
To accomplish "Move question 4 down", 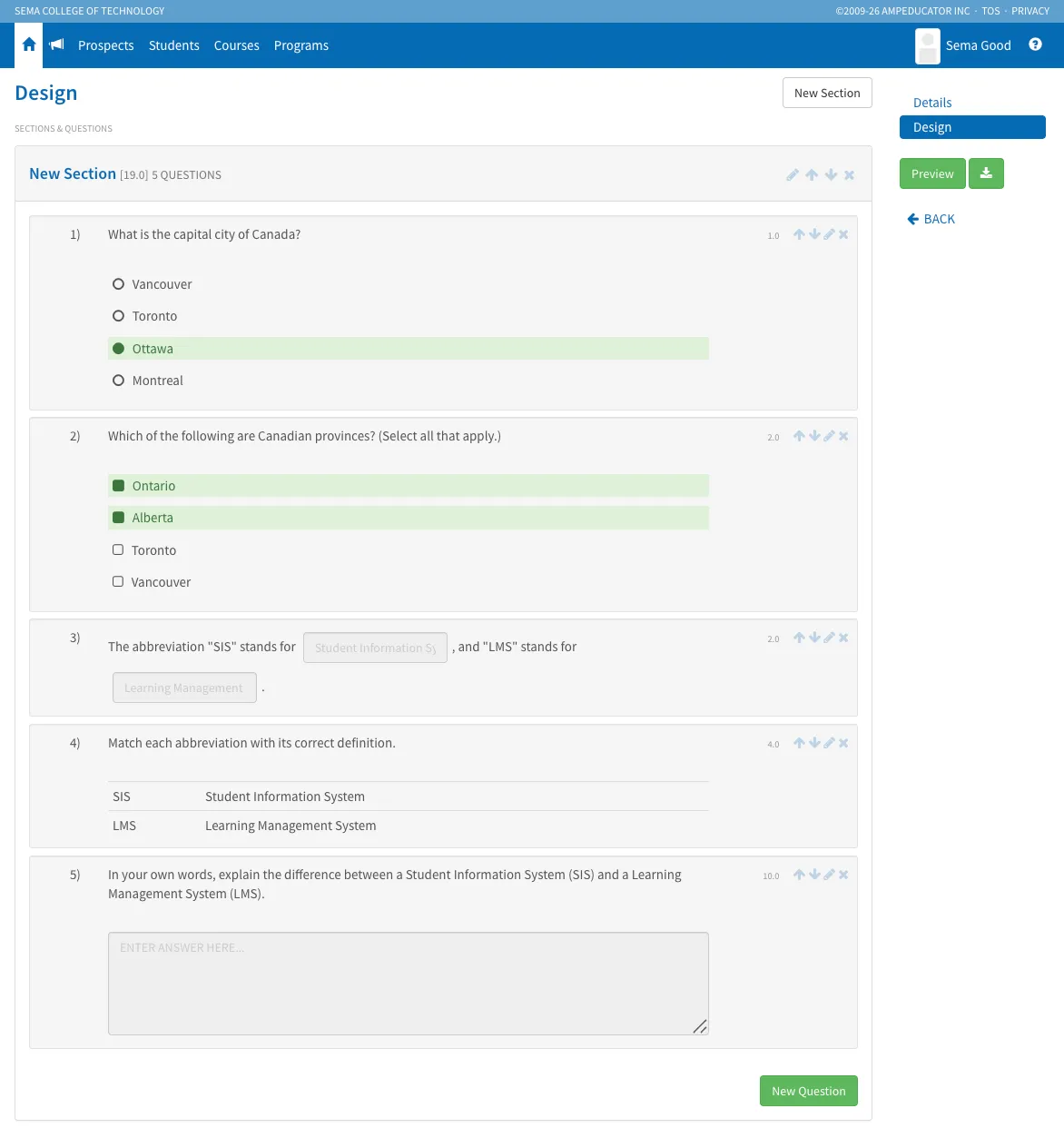I will coord(814,743).
